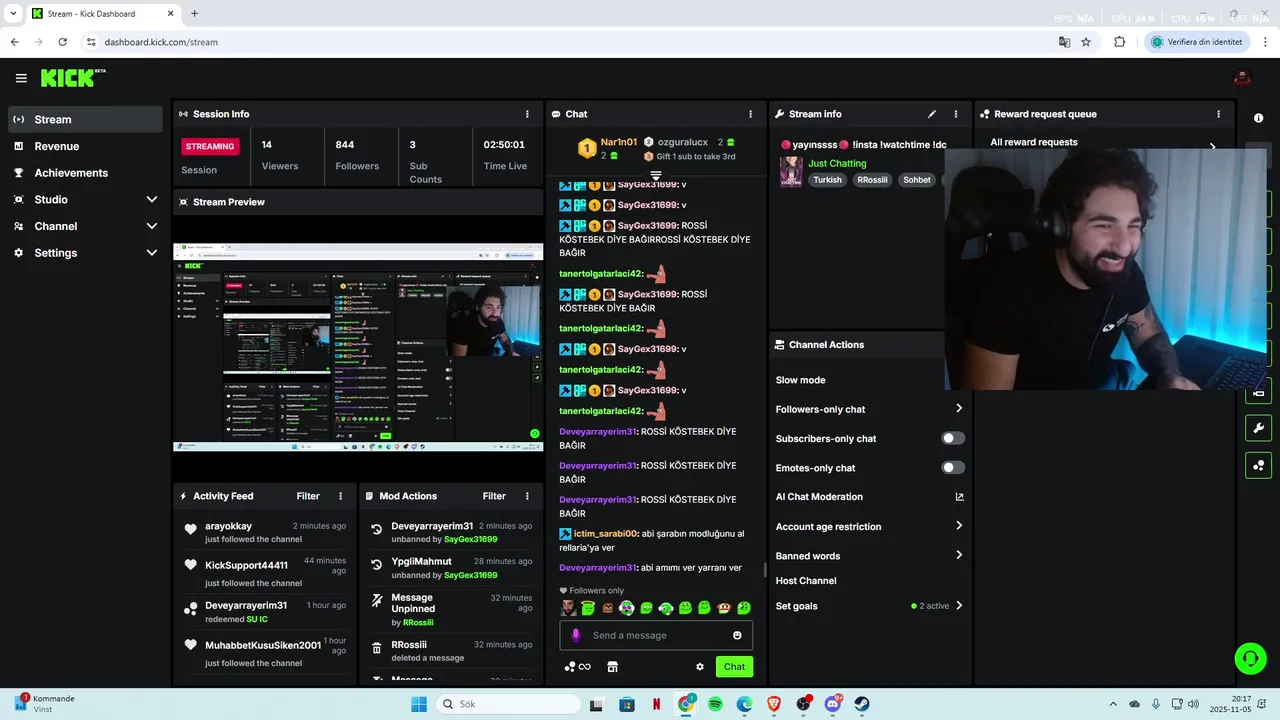Click the Just Chatting category link
This screenshot has width=1280, height=720.
837,163
